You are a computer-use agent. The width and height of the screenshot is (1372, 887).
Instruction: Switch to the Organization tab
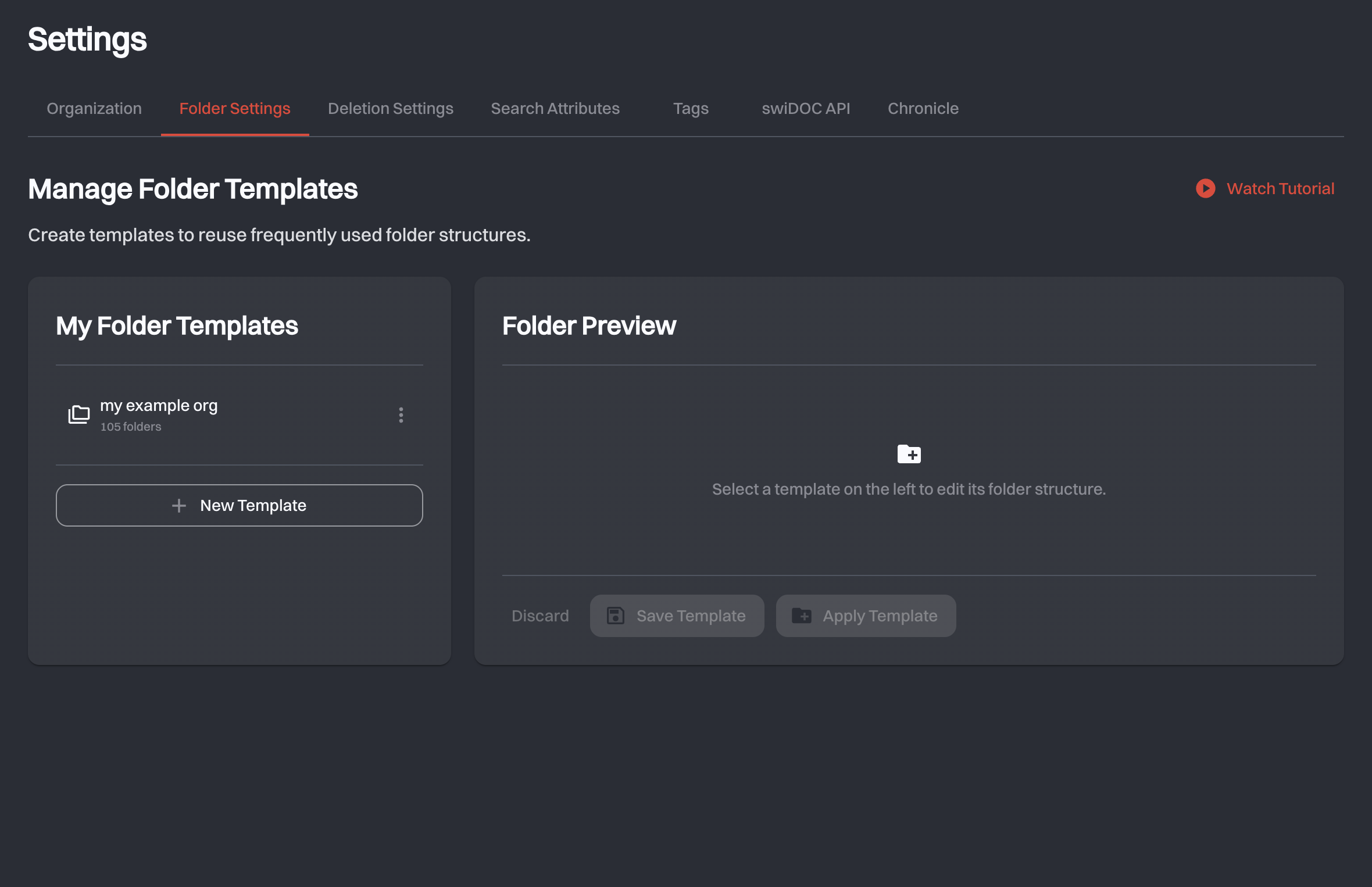[94, 109]
